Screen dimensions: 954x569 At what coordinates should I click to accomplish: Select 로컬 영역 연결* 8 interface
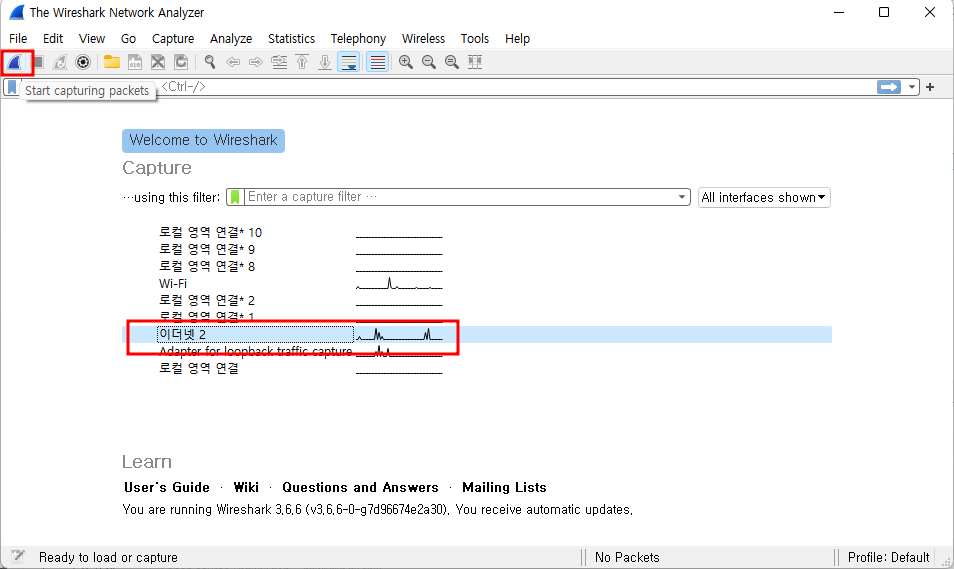(207, 267)
